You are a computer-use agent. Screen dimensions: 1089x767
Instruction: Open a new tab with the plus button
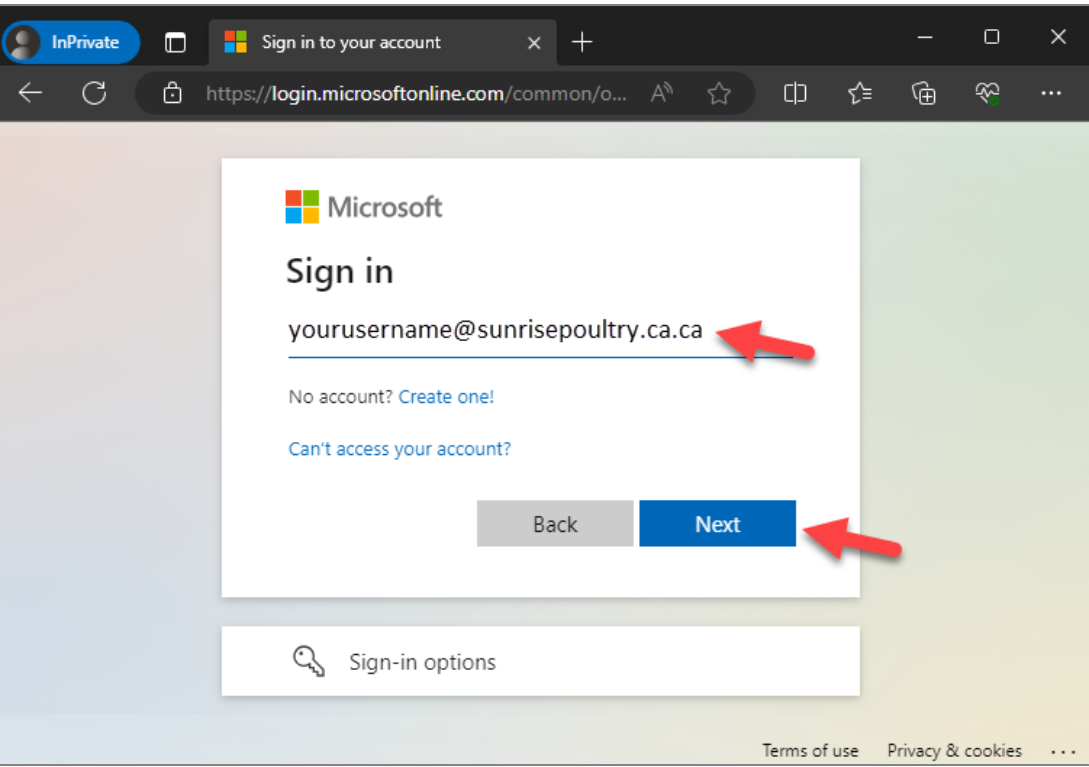click(x=582, y=42)
